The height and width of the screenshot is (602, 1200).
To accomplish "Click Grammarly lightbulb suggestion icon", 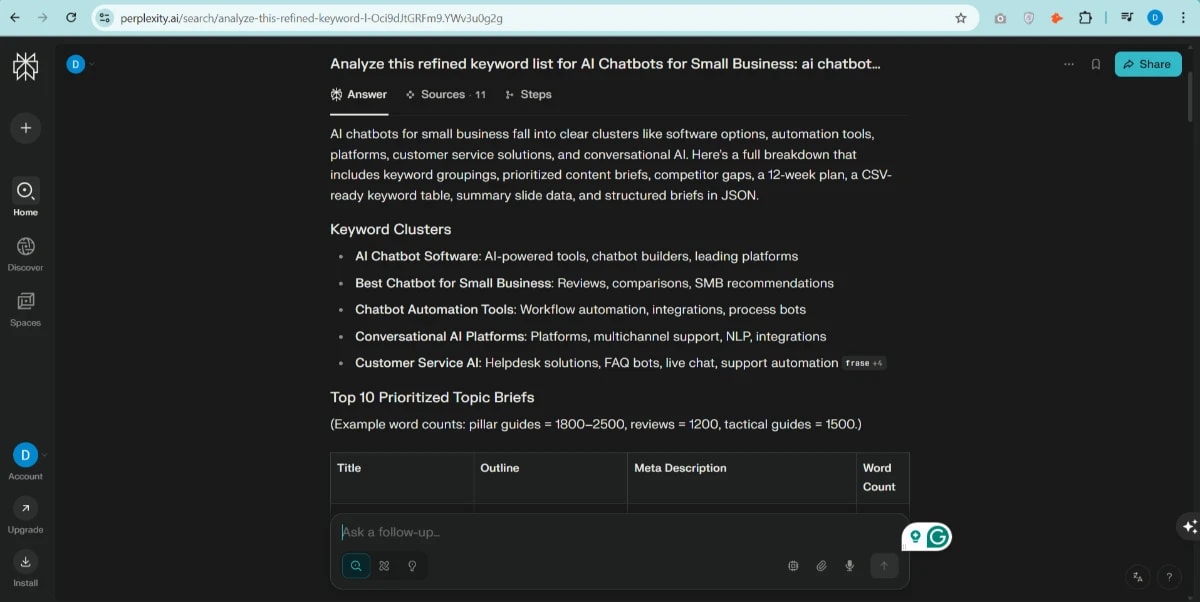I will pos(914,537).
